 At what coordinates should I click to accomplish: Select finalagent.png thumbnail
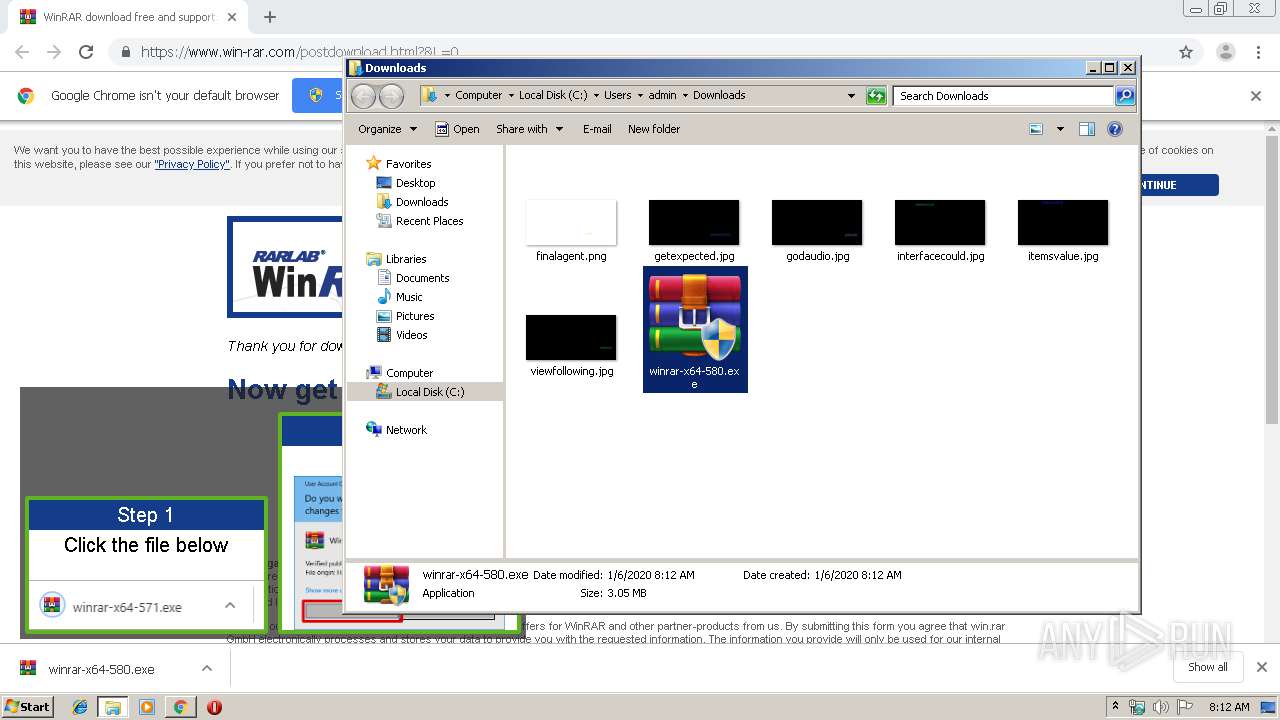[571, 222]
